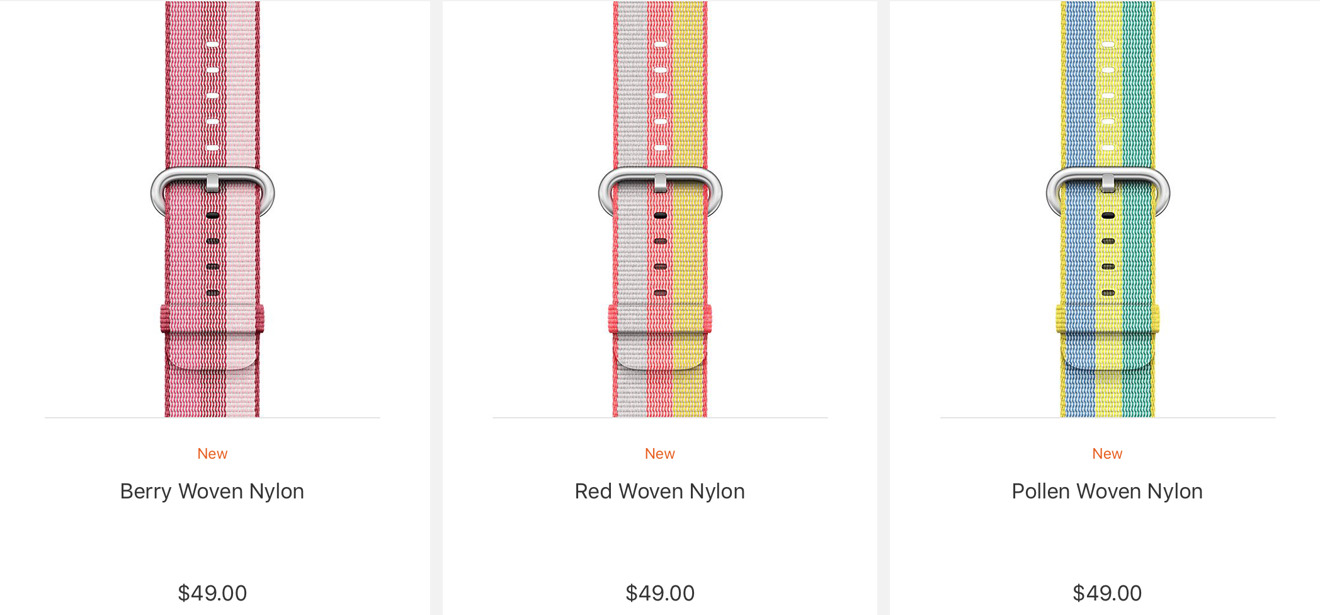Click the New label above Pollen Woven Nylon

pos(1107,453)
